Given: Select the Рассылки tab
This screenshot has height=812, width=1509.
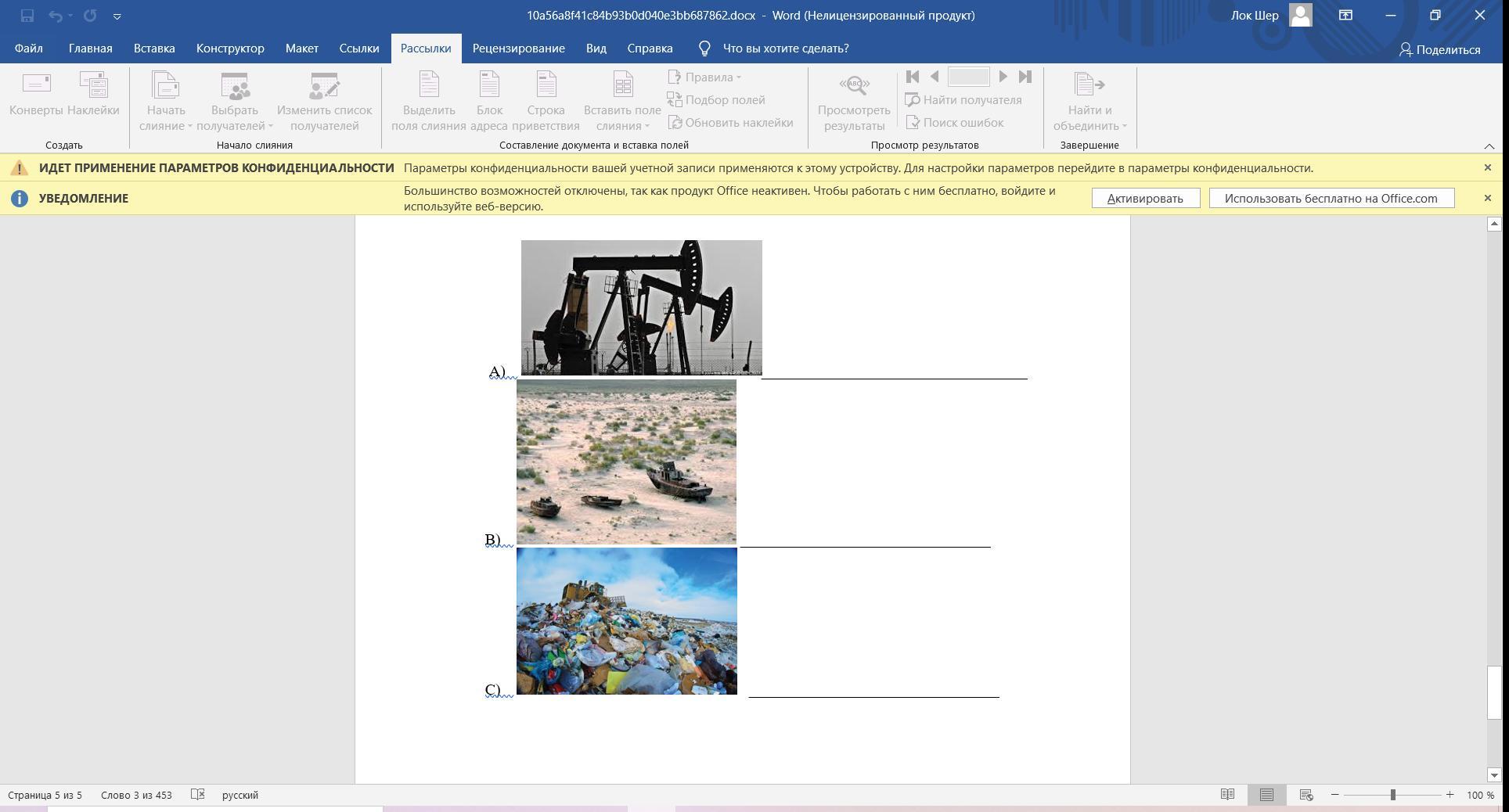Looking at the screenshot, I should (426, 49).
